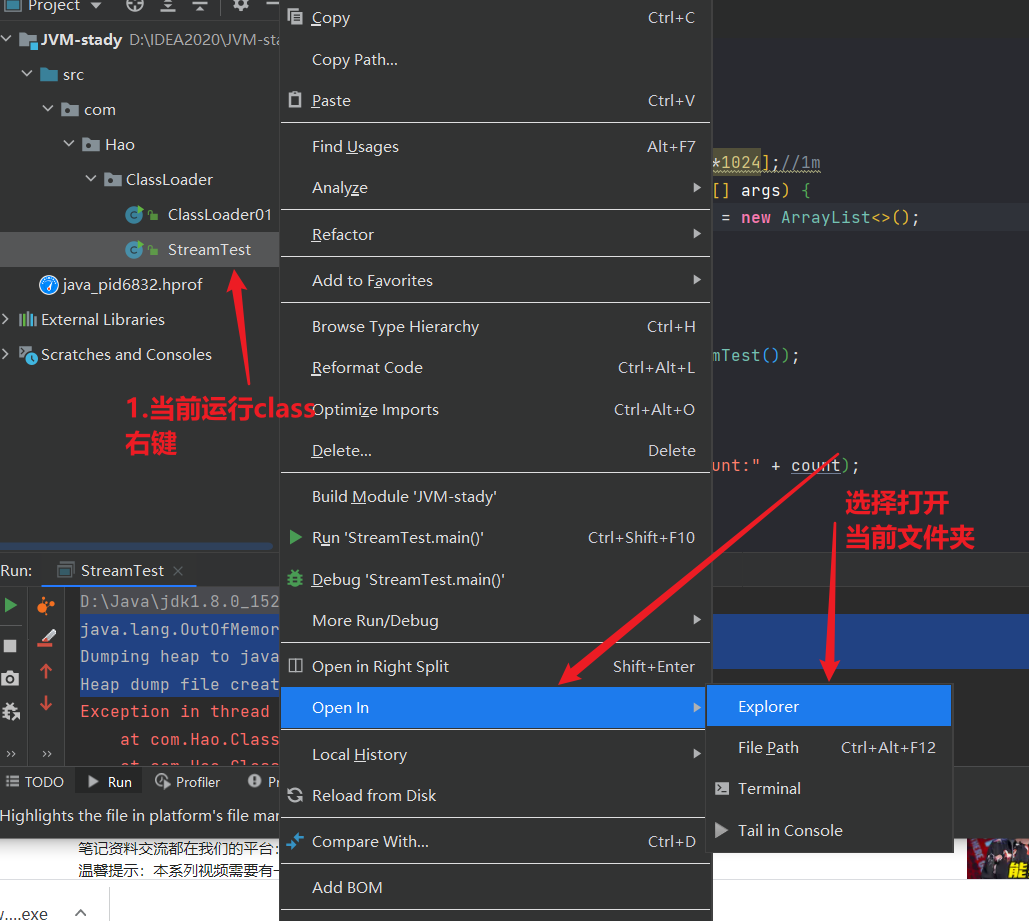This screenshot has height=921, width=1029.
Task: Select StreamTest class in project tree
Action: (x=209, y=249)
